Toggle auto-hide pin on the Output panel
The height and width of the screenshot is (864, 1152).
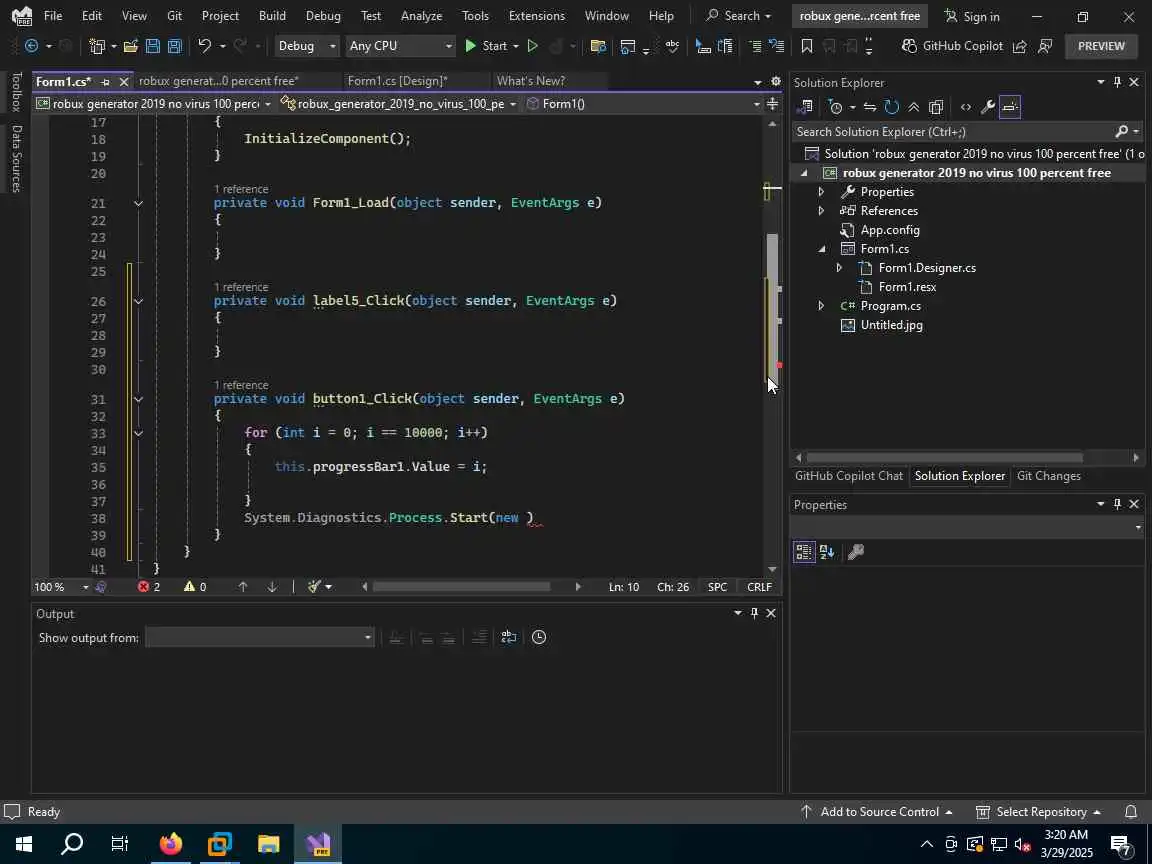(x=754, y=613)
